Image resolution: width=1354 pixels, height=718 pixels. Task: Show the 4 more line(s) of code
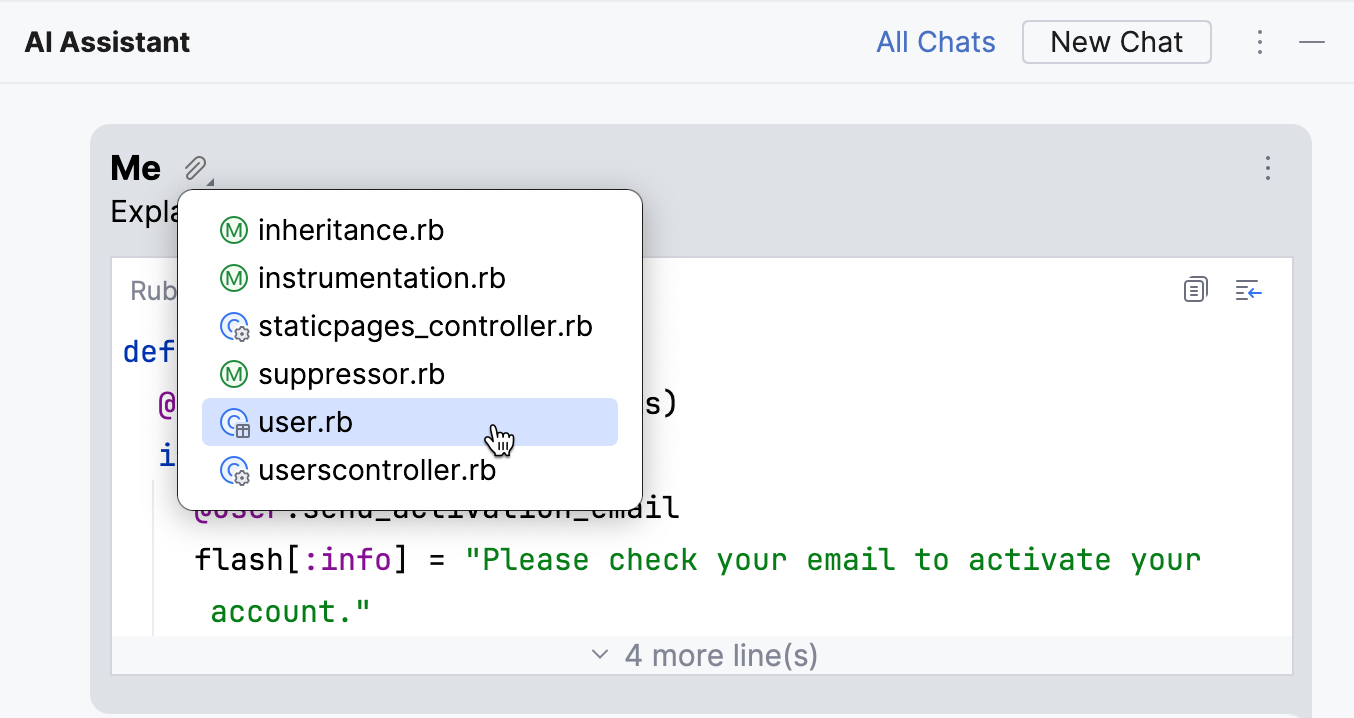720,655
